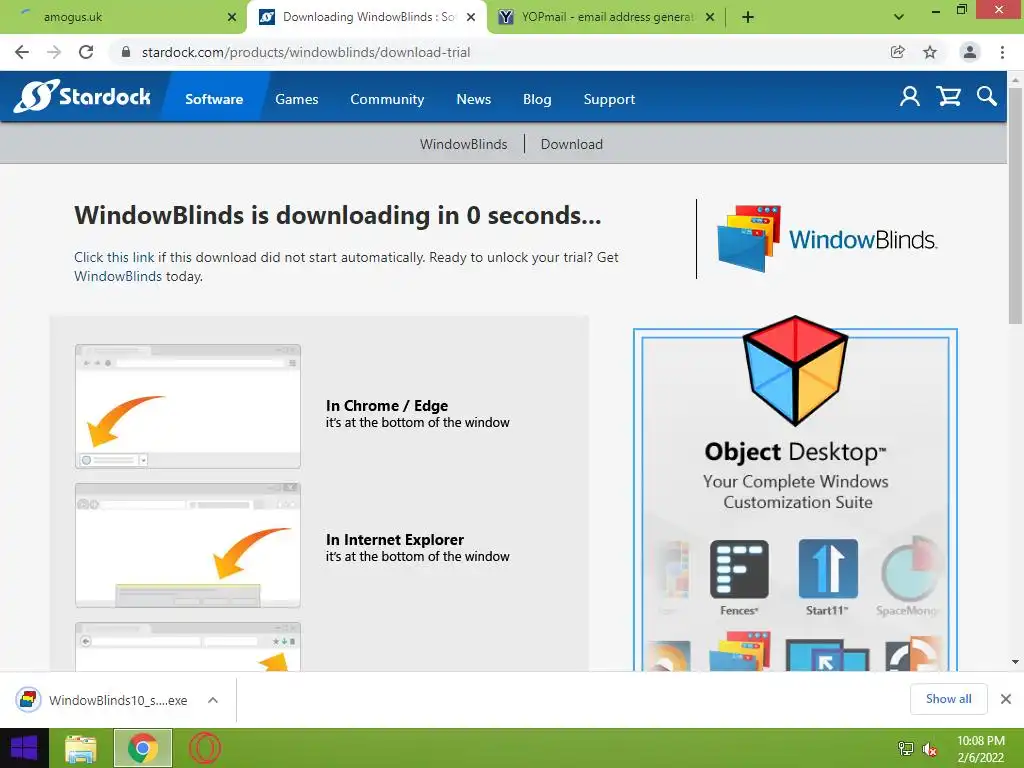Click the Download breadcrumb link

[571, 144]
